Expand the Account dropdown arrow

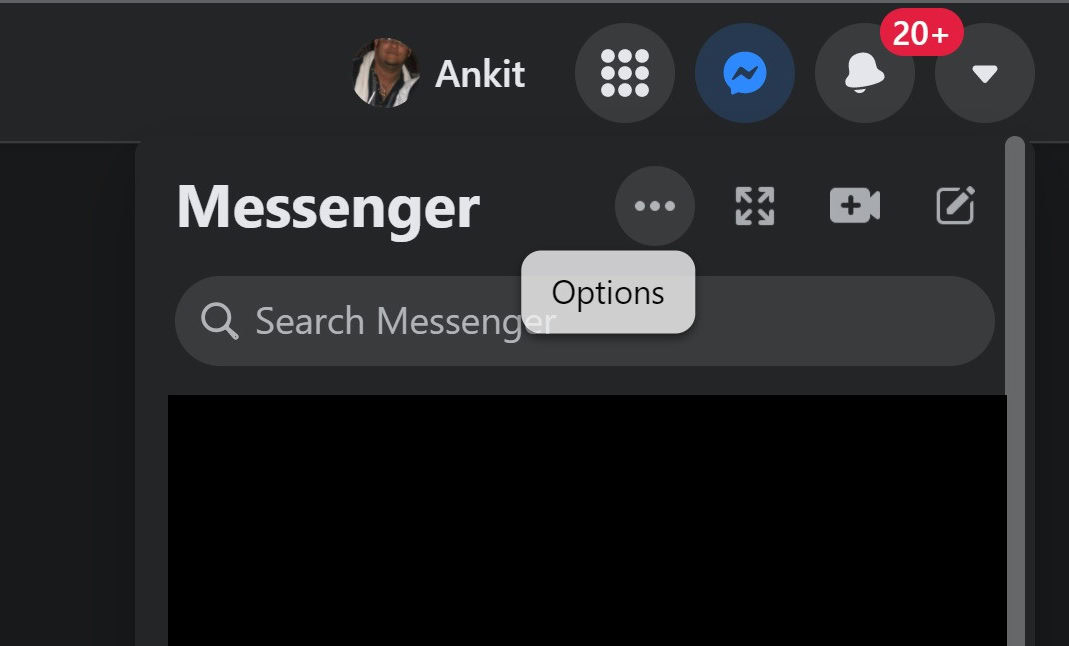point(984,73)
